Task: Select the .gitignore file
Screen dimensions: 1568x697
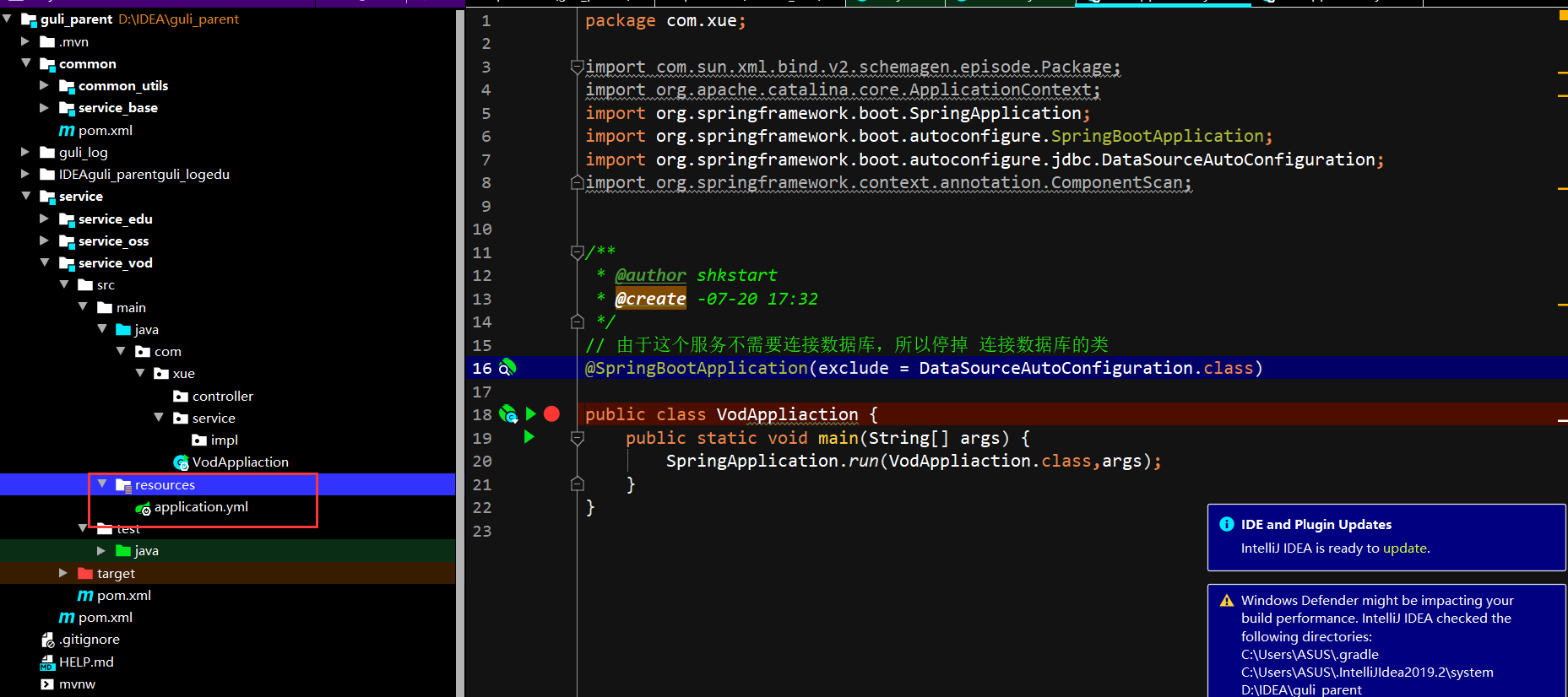Action: (80, 640)
